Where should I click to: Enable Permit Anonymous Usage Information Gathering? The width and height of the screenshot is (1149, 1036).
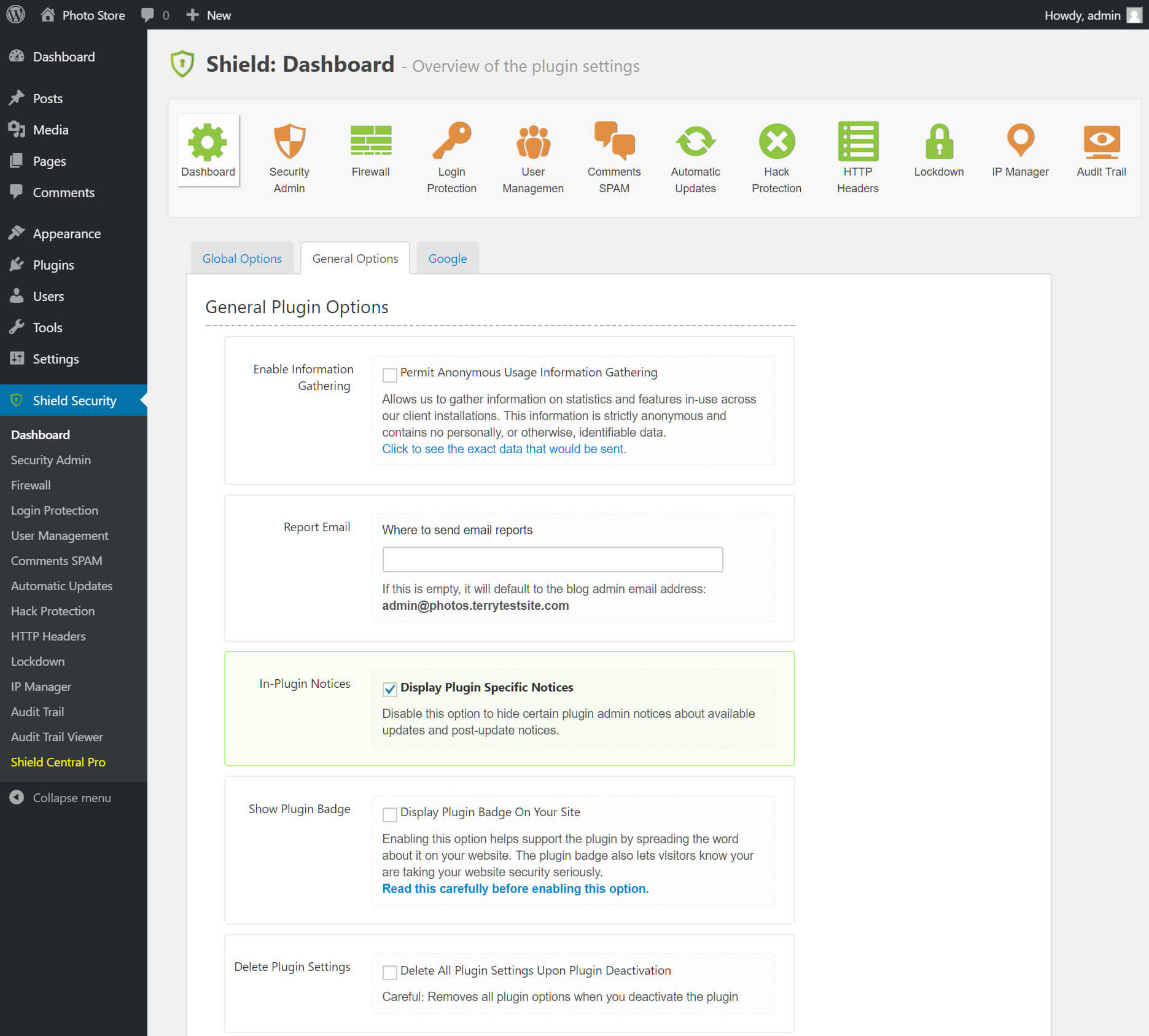pyautogui.click(x=389, y=374)
